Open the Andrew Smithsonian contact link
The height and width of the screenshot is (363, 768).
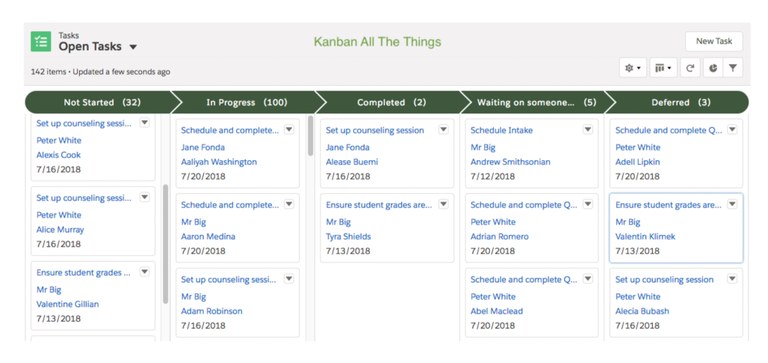pyautogui.click(x=510, y=162)
